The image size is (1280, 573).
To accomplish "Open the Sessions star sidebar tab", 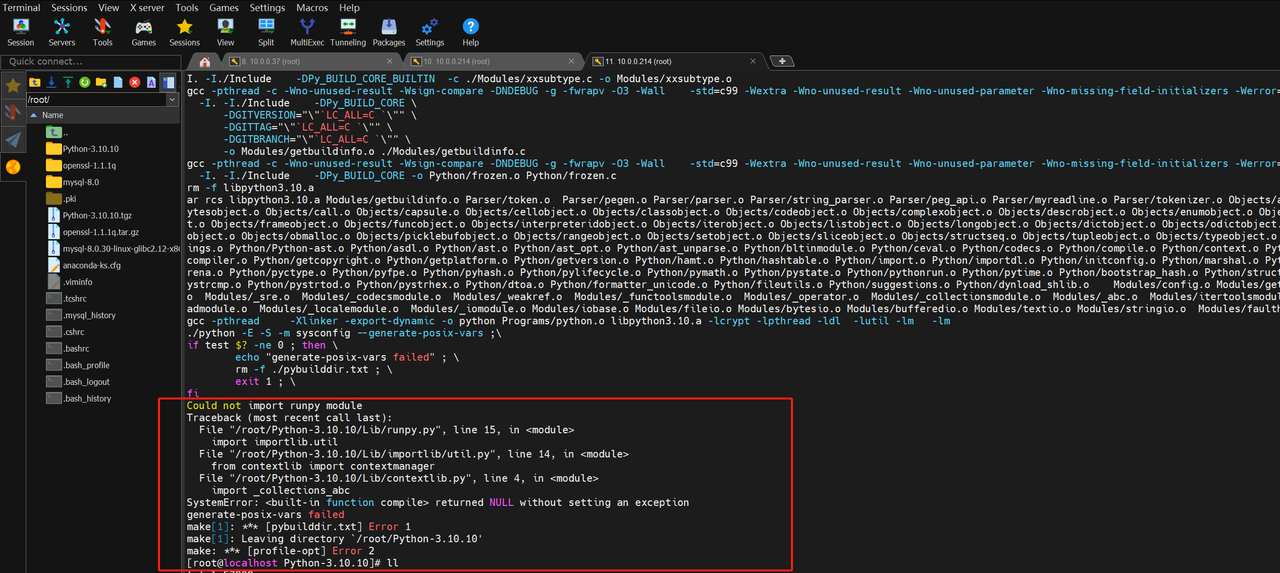I will [x=13, y=86].
